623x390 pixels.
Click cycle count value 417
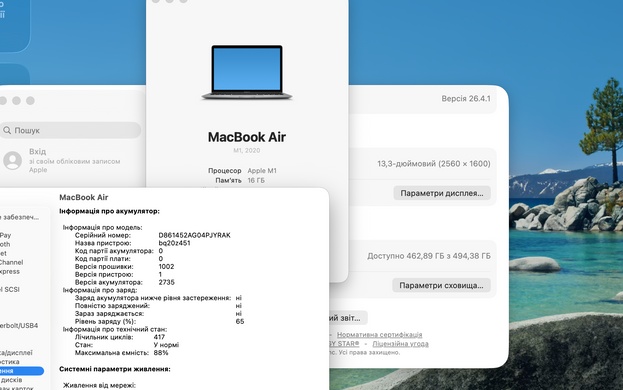(159, 337)
